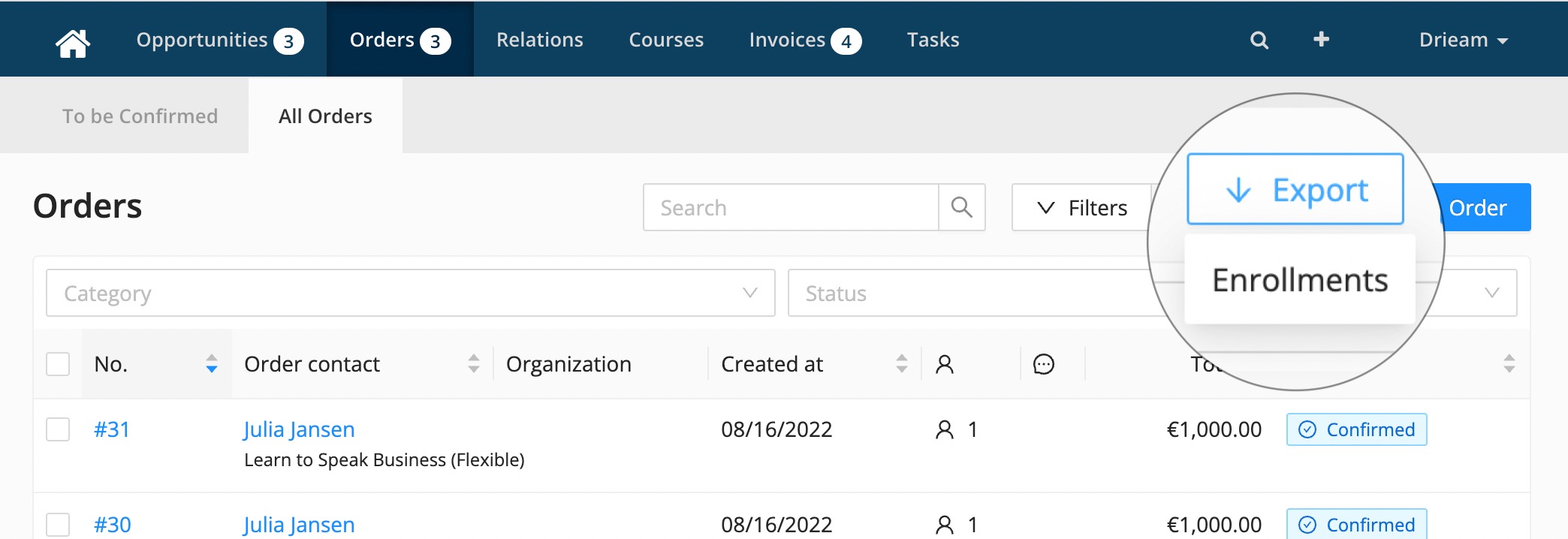This screenshot has height=539, width=1568.
Task: Click the Export button
Action: 1295,190
